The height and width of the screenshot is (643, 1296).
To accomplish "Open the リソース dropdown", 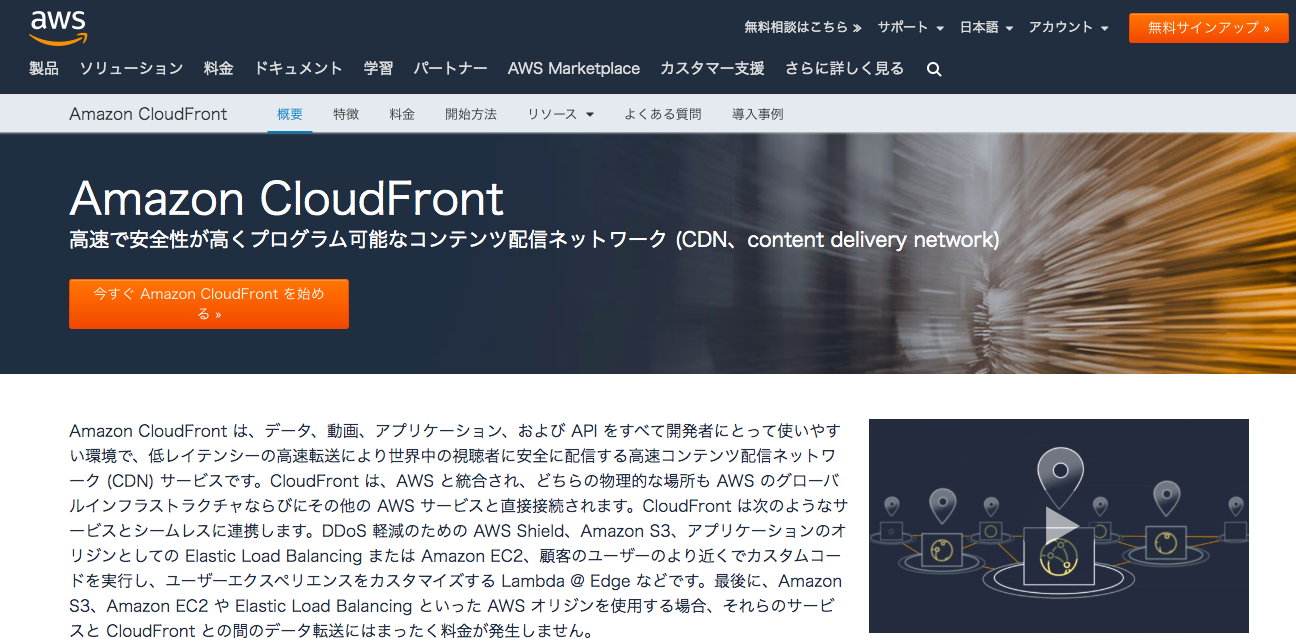I will click(x=561, y=114).
